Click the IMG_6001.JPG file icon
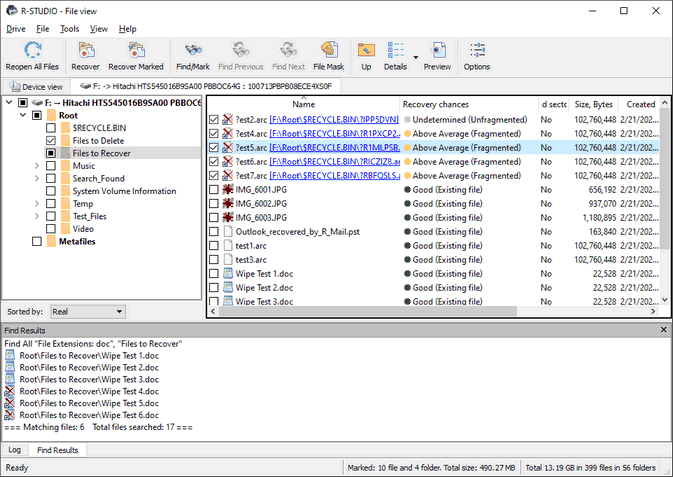Image resolution: width=673 pixels, height=477 pixels. (227, 190)
